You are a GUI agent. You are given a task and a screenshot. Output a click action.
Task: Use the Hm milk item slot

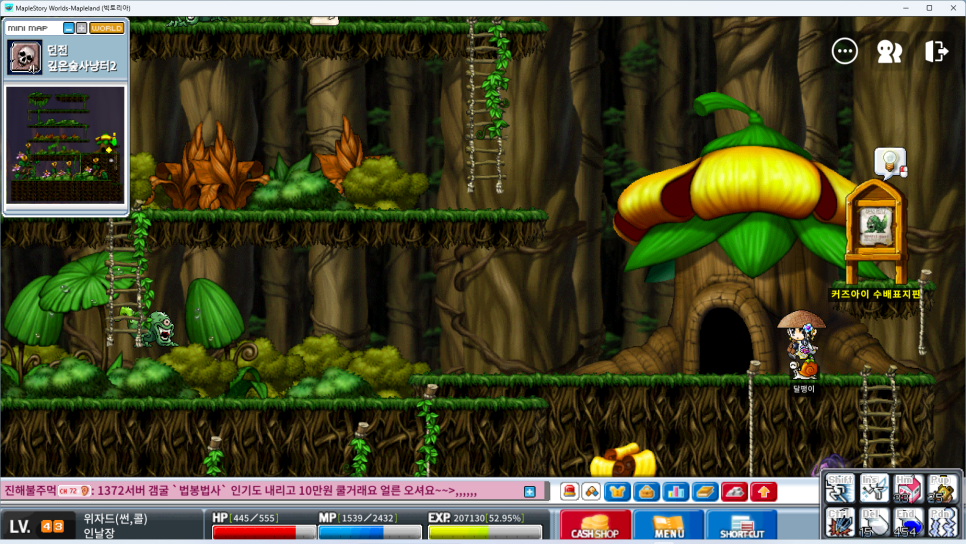(907, 489)
